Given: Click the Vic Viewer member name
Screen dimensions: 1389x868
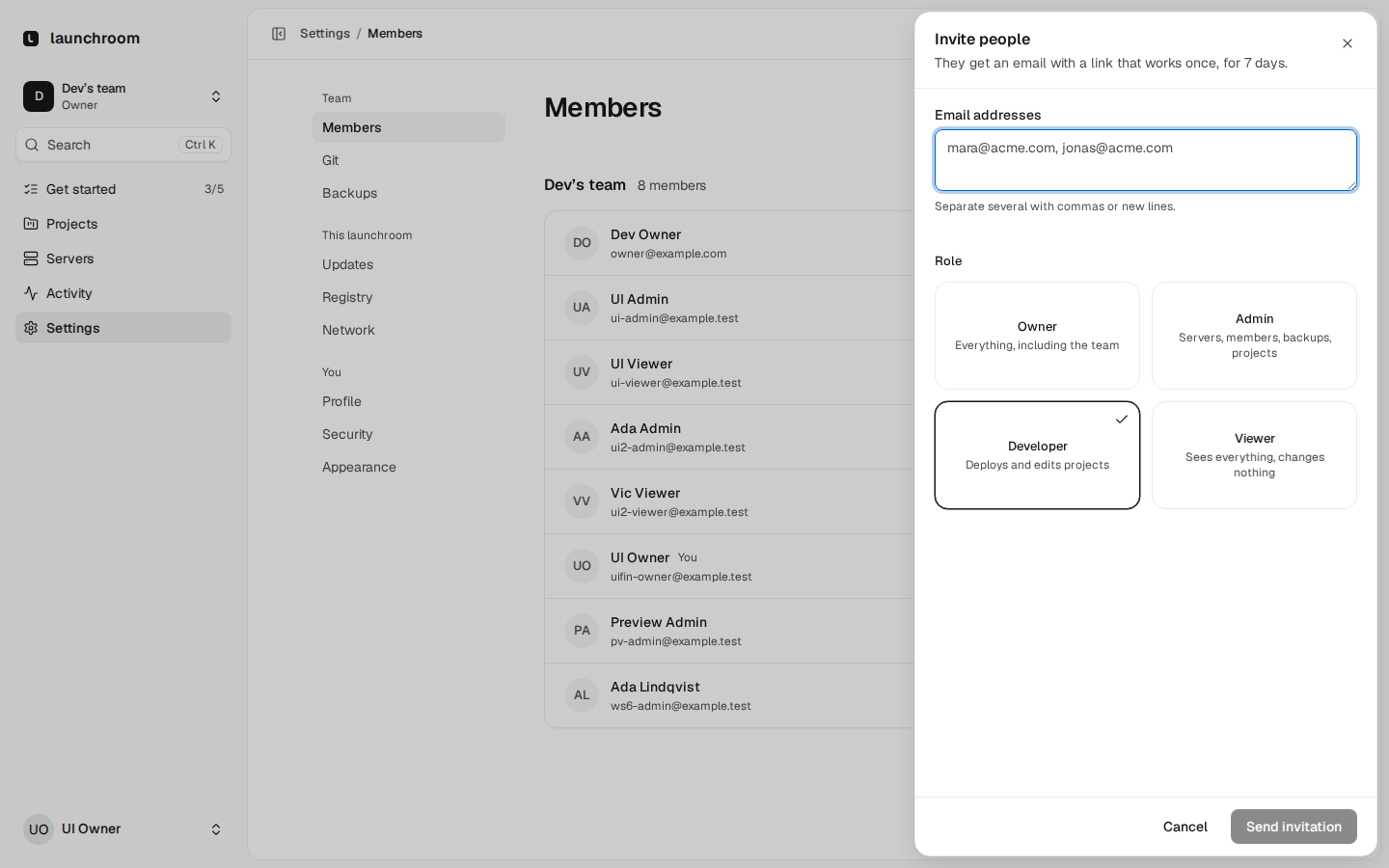Looking at the screenshot, I should [645, 493].
